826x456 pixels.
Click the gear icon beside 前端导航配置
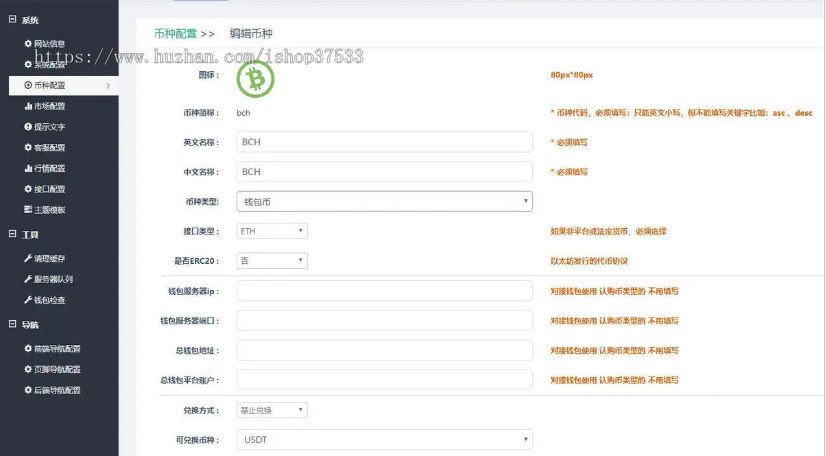28,349
